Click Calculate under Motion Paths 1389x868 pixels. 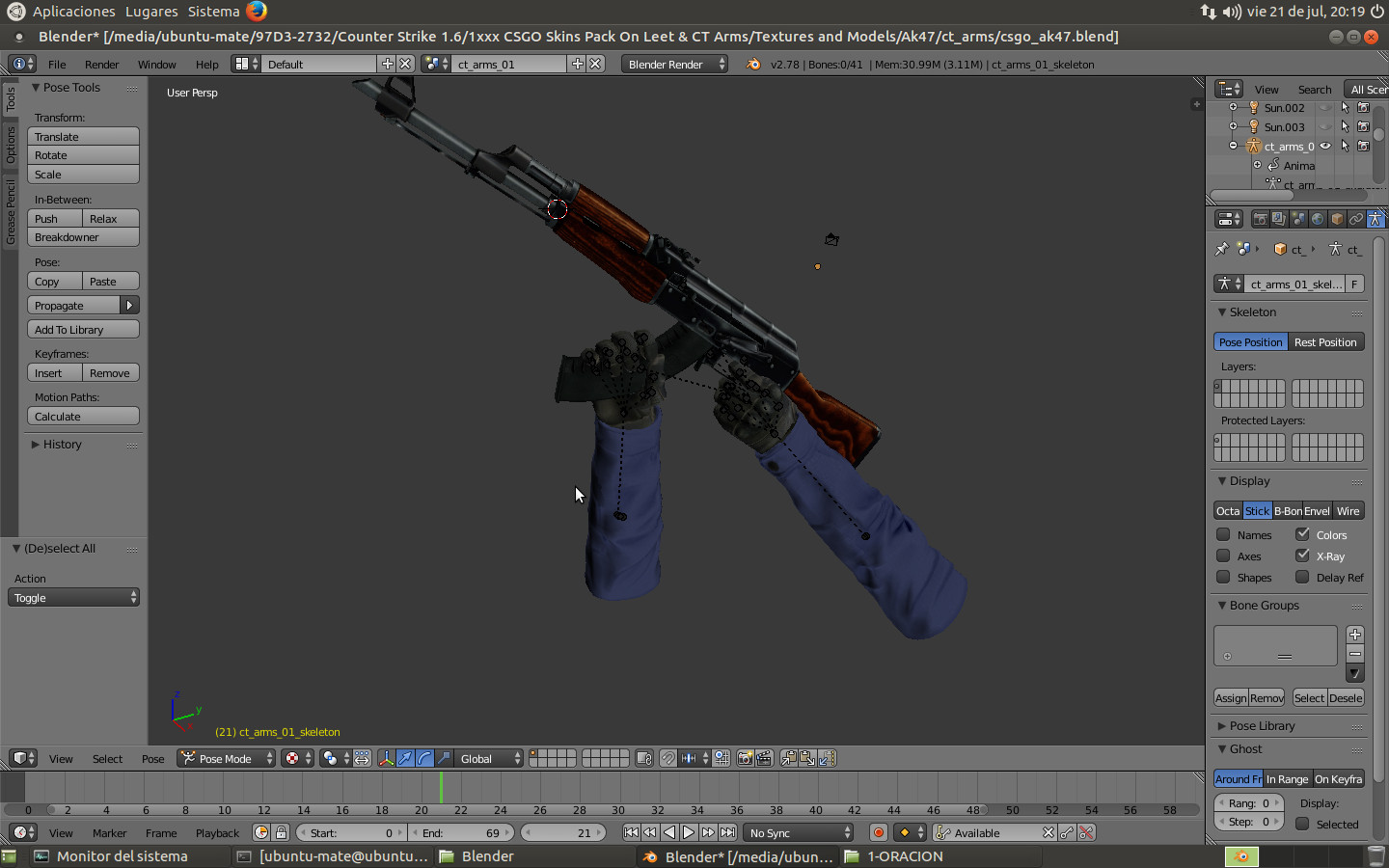pyautogui.click(x=83, y=416)
